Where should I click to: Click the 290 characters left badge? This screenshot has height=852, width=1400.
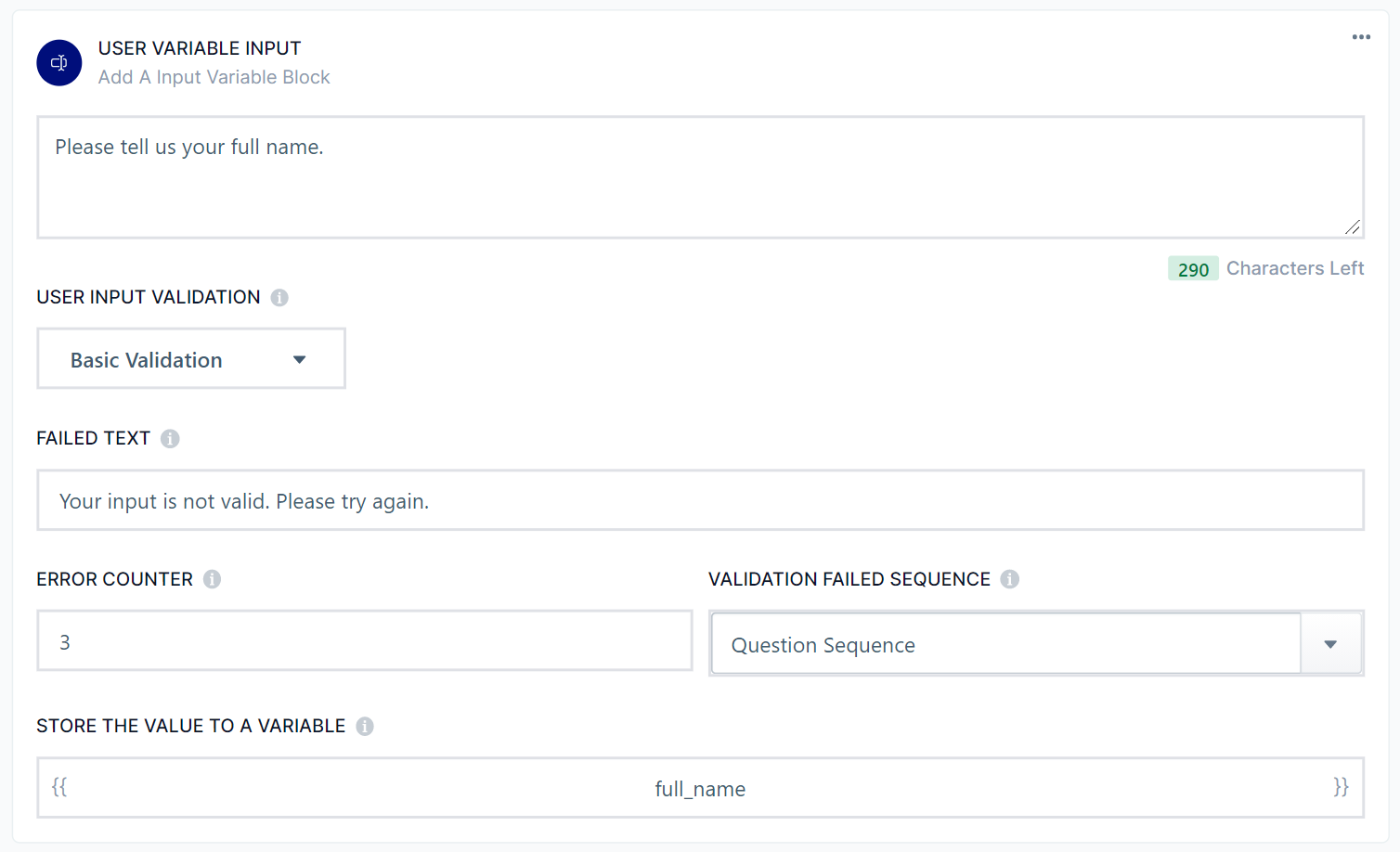click(x=1193, y=269)
